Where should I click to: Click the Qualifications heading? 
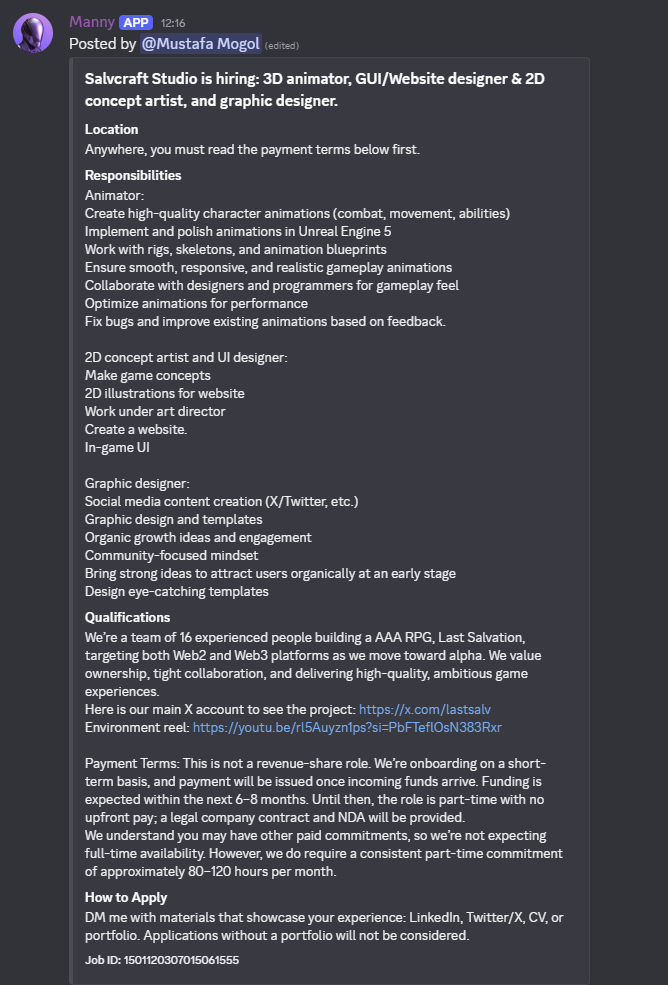128,617
